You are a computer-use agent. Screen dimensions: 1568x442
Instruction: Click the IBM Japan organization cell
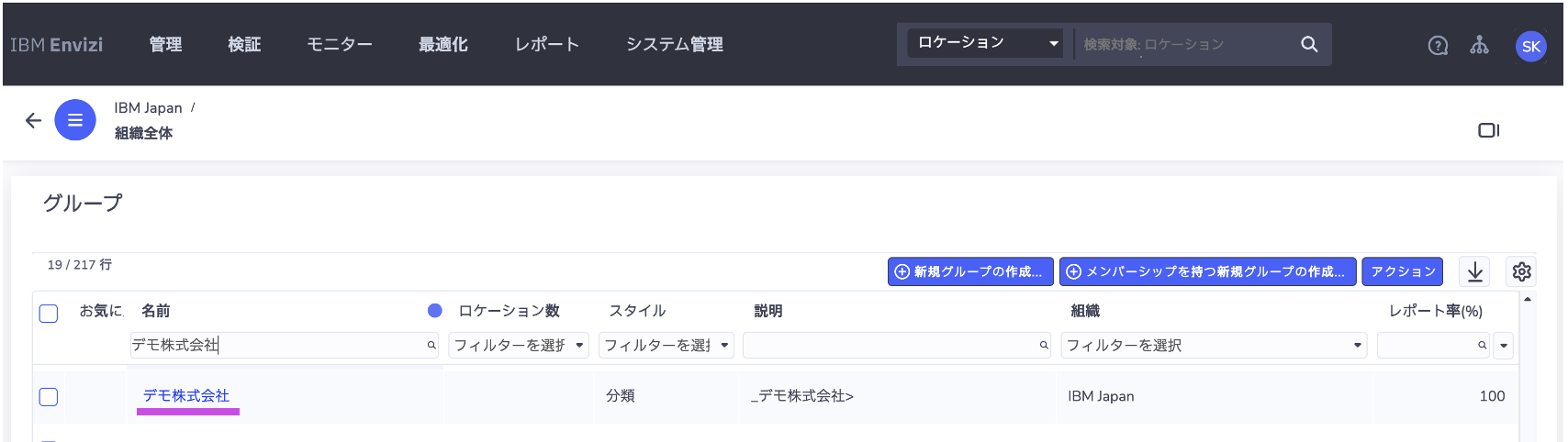1101,396
